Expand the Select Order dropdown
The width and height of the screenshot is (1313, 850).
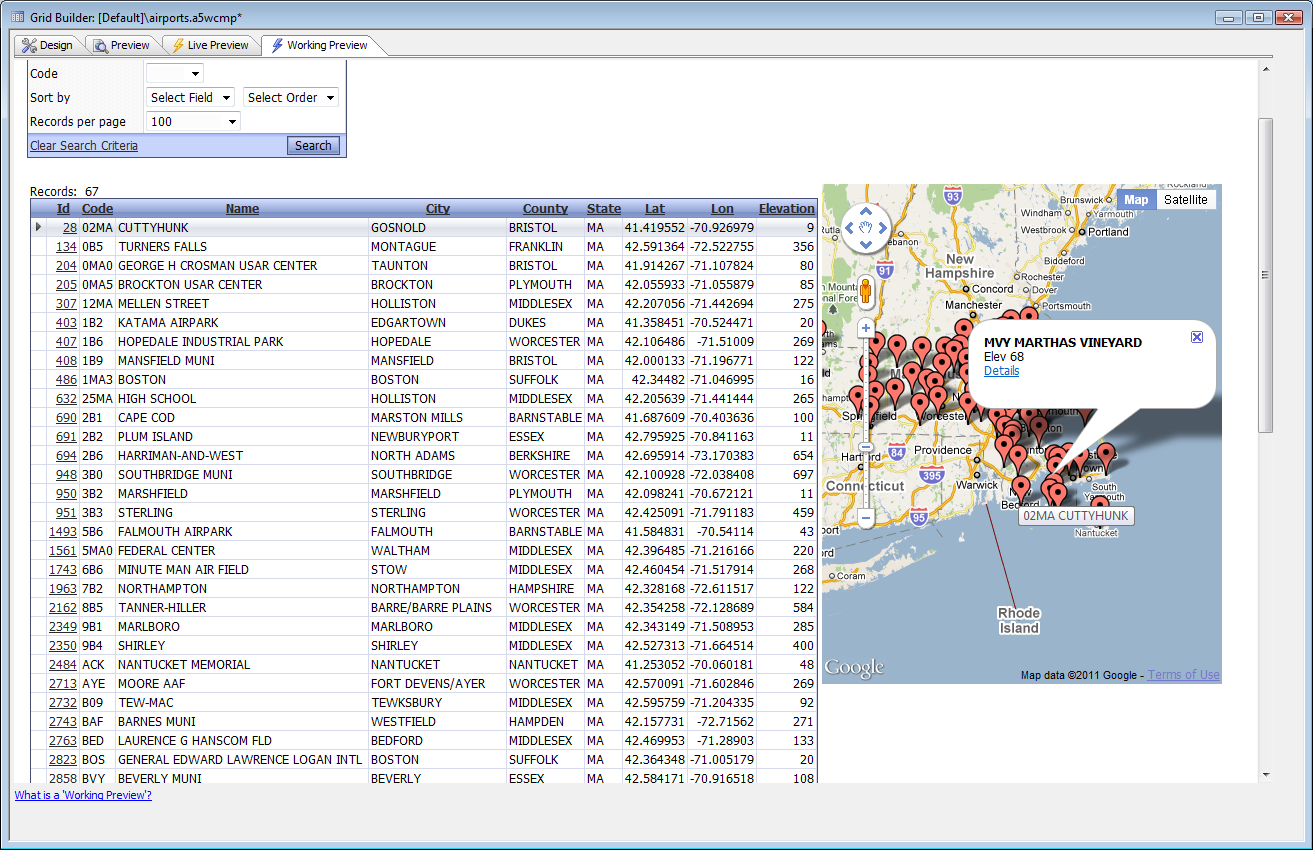[290, 97]
